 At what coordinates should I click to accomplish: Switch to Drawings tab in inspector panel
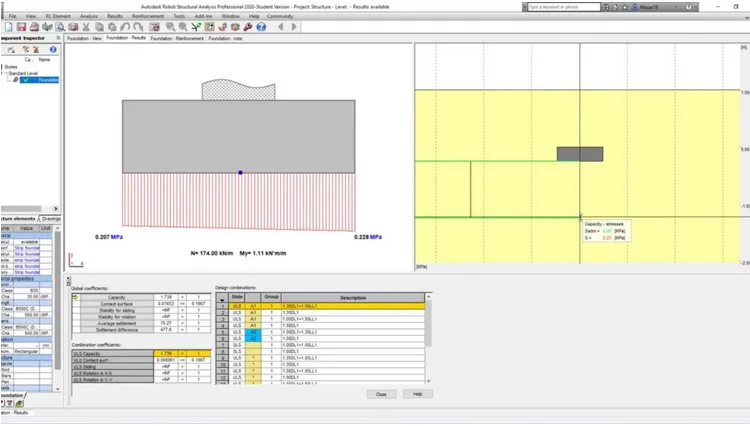51,218
